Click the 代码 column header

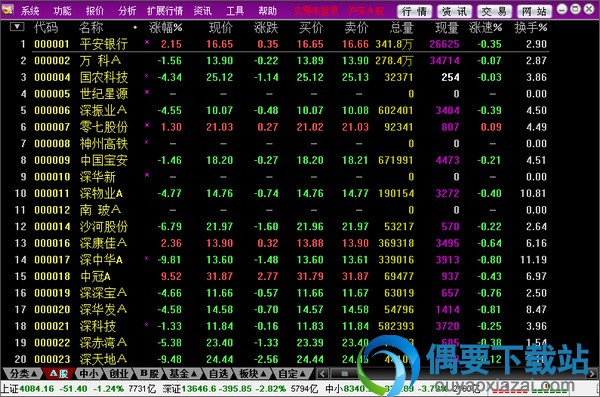(46, 28)
